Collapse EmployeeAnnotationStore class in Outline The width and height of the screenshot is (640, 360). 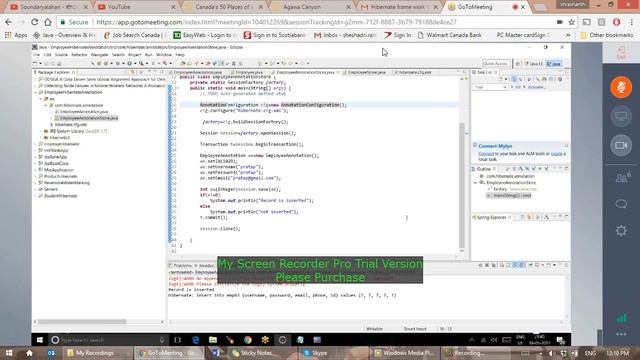[x=476, y=183]
